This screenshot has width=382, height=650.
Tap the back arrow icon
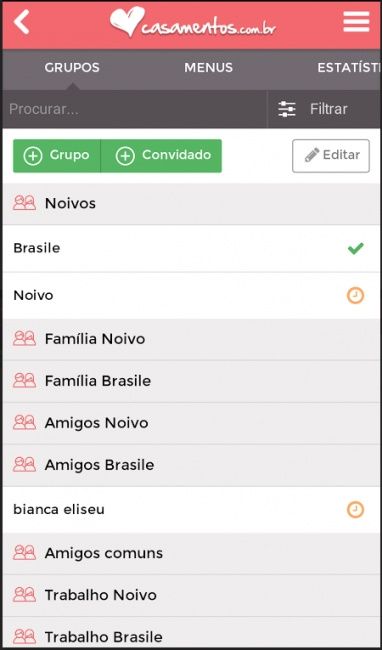[x=22, y=22]
